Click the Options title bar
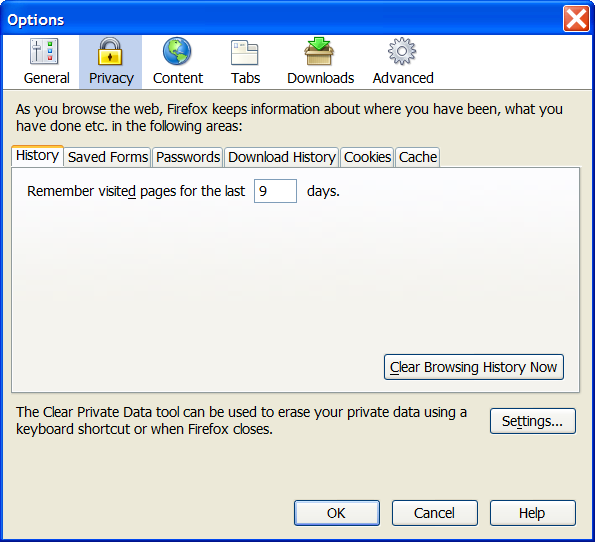The height and width of the screenshot is (542, 595). tap(281, 19)
